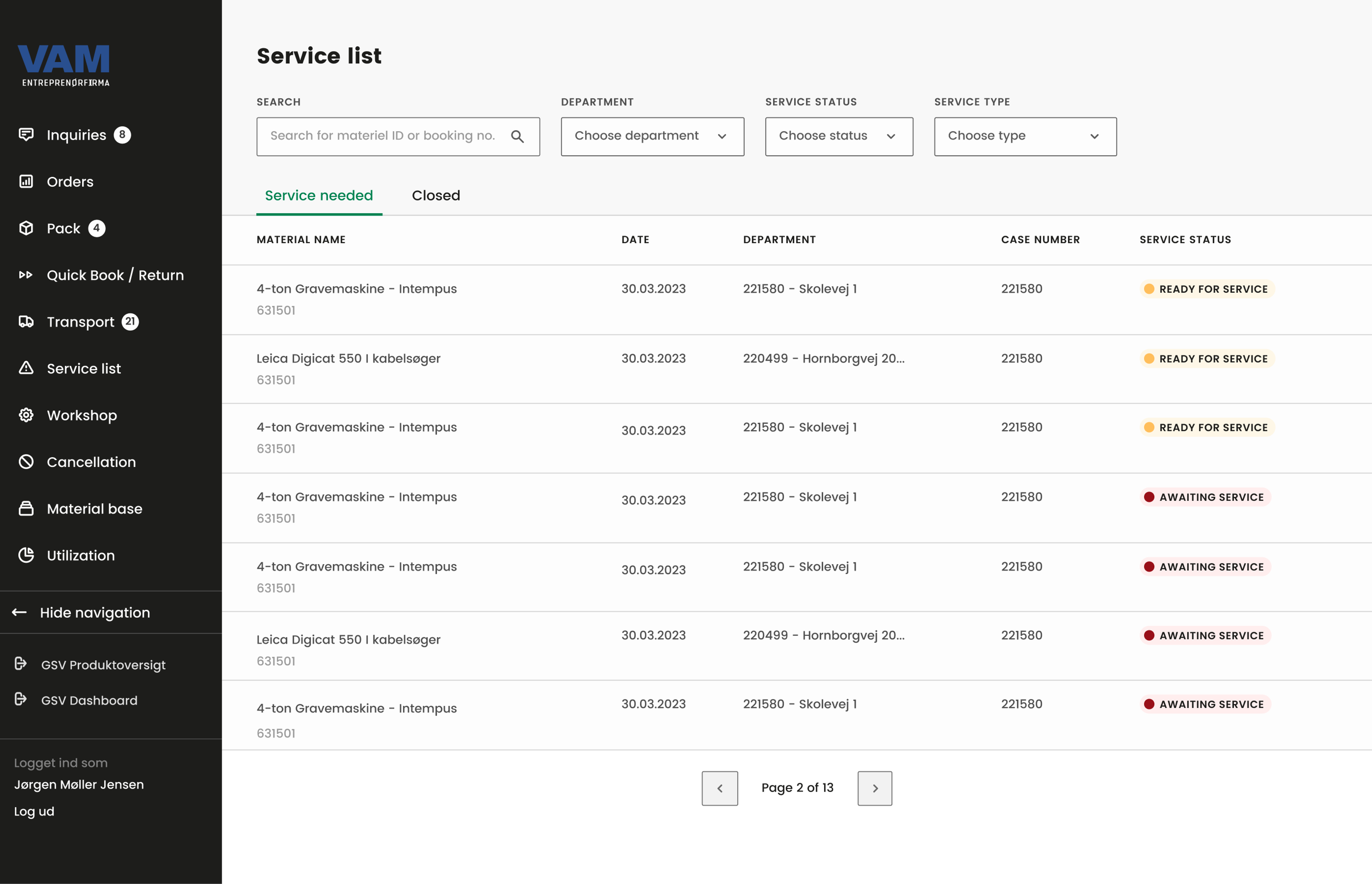This screenshot has width=1372, height=884.
Task: Click the Utilization pie chart icon
Action: pos(26,555)
